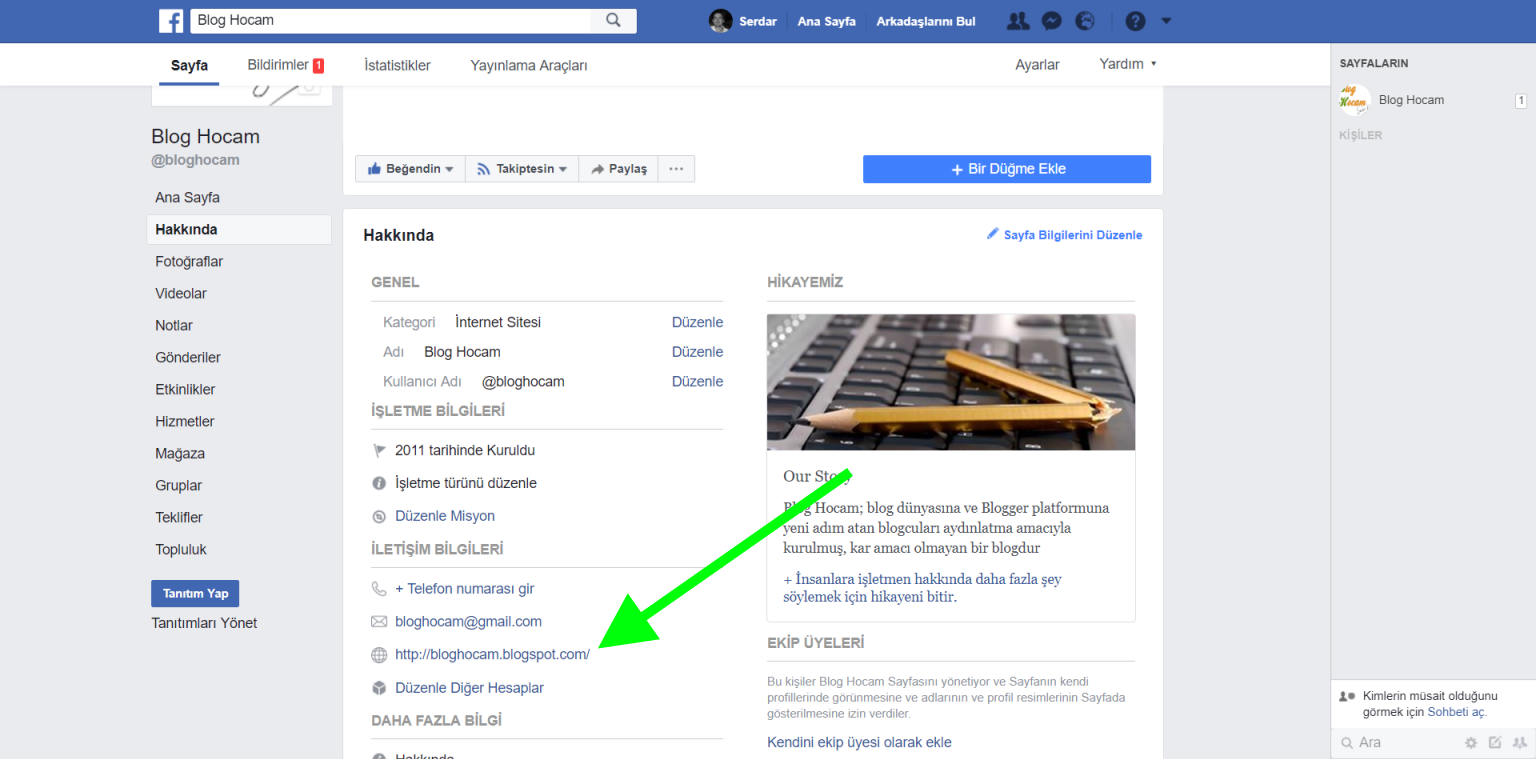The image size is (1536, 759).
Task: Open notifications globe icon
Action: (1085, 21)
